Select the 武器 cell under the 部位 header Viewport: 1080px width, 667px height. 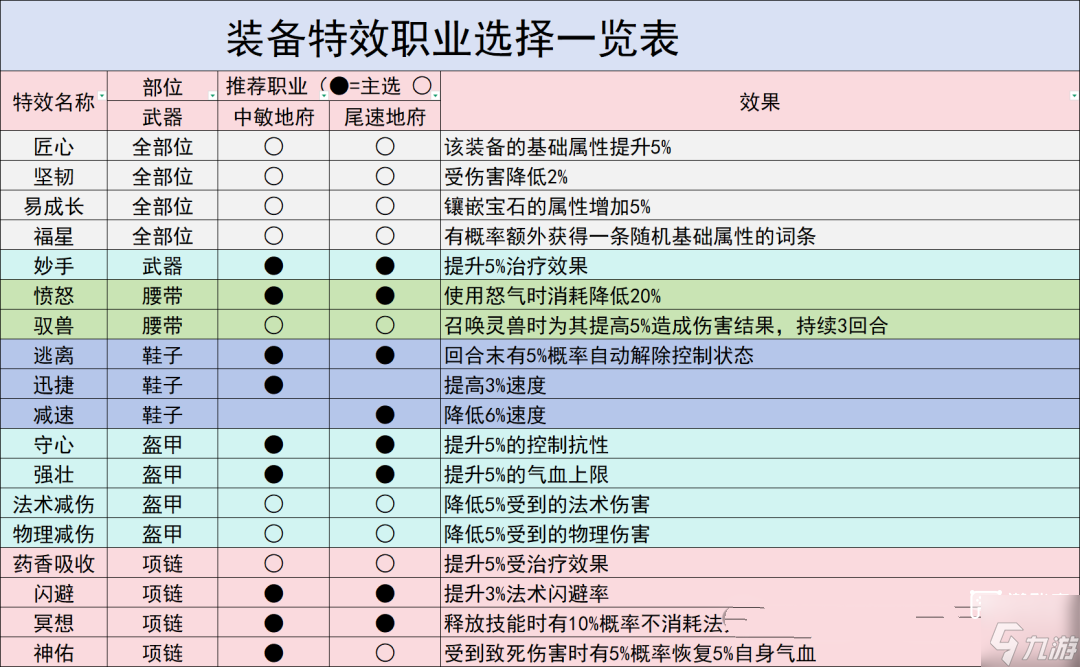pyautogui.click(x=163, y=116)
